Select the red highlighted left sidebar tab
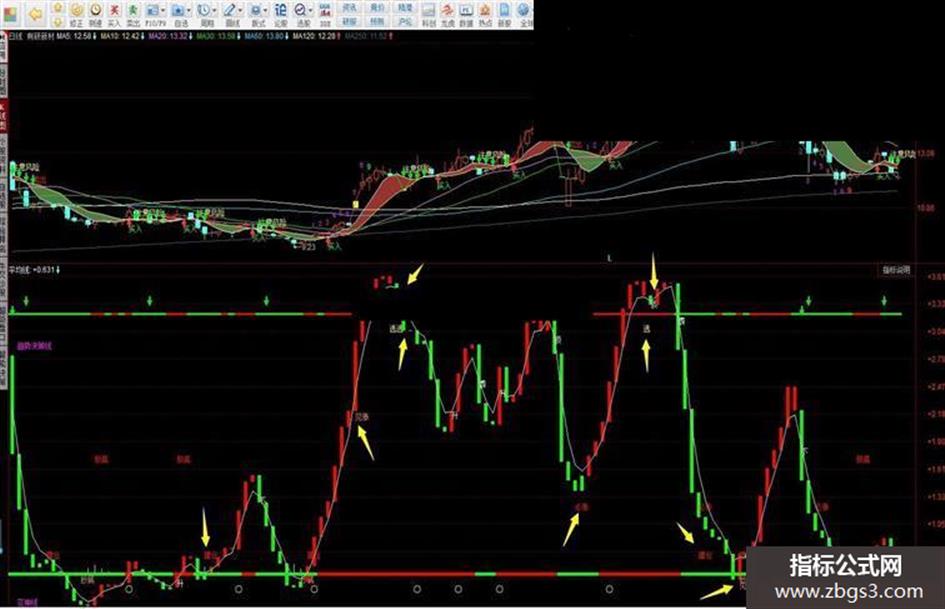Screen dimensions: 945x609 pos(3,117)
